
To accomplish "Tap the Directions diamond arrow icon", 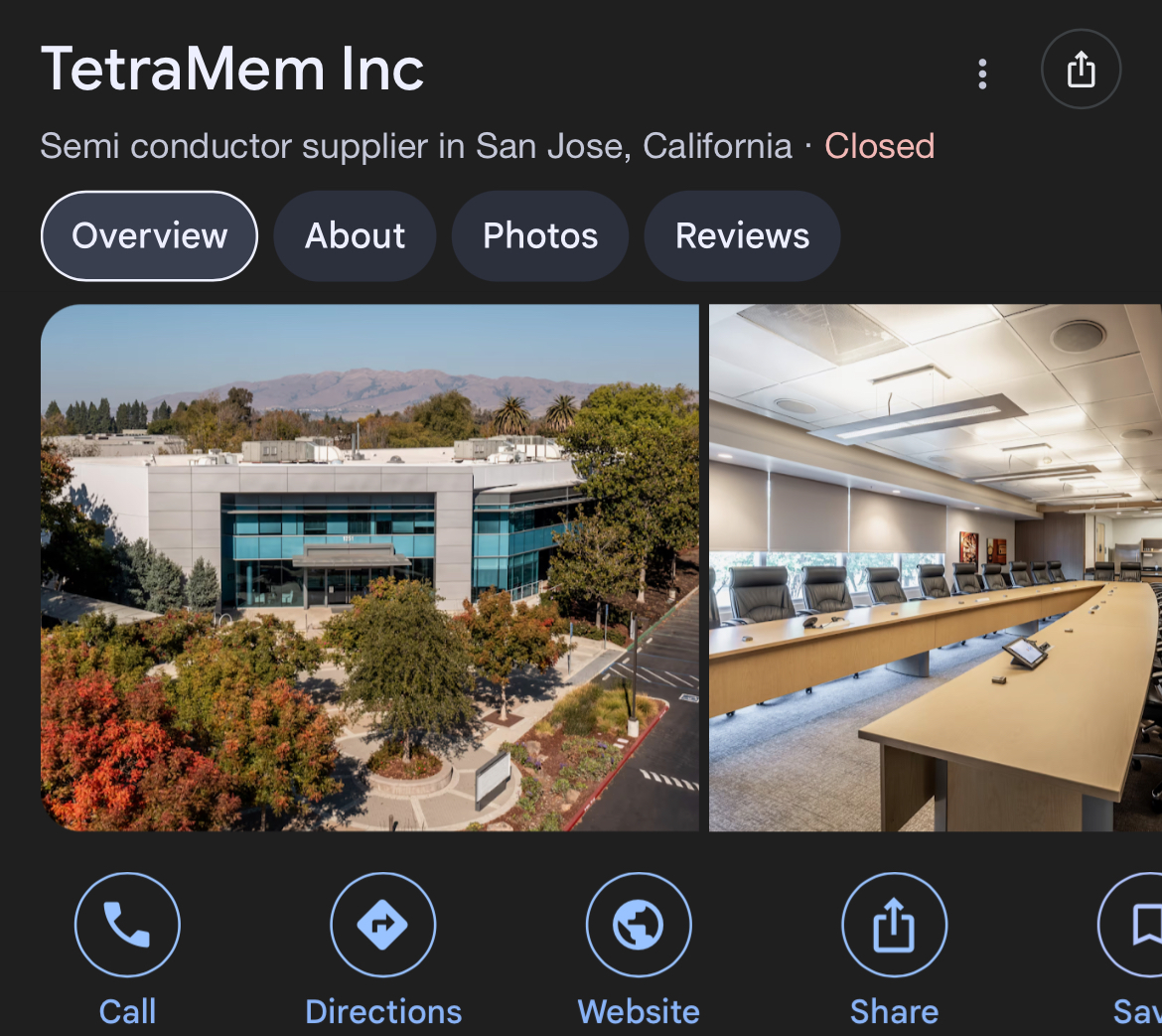I will [383, 925].
